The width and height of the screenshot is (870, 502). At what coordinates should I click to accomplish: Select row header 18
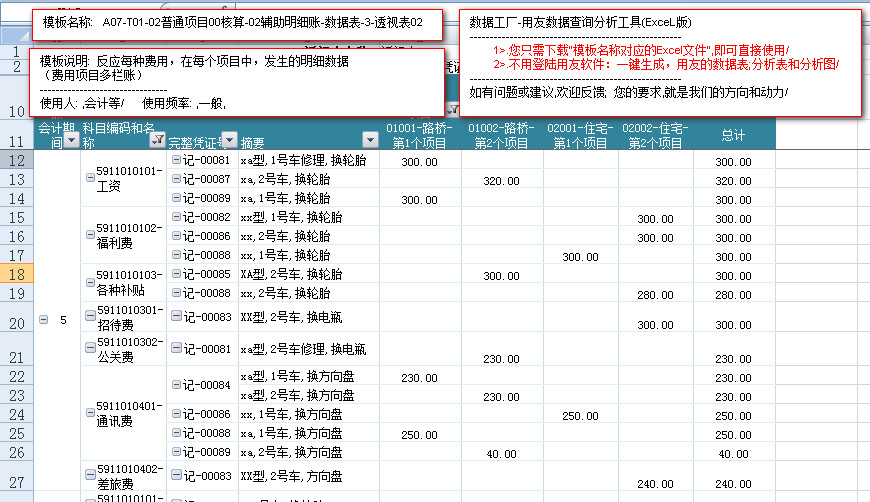[17, 274]
